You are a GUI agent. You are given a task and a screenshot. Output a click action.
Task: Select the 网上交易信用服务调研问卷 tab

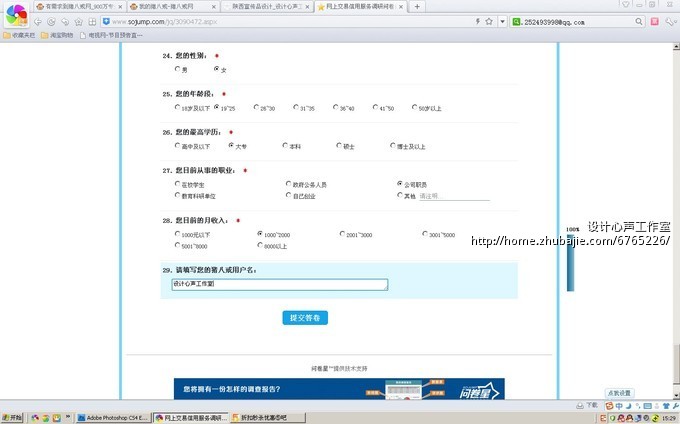360,7
